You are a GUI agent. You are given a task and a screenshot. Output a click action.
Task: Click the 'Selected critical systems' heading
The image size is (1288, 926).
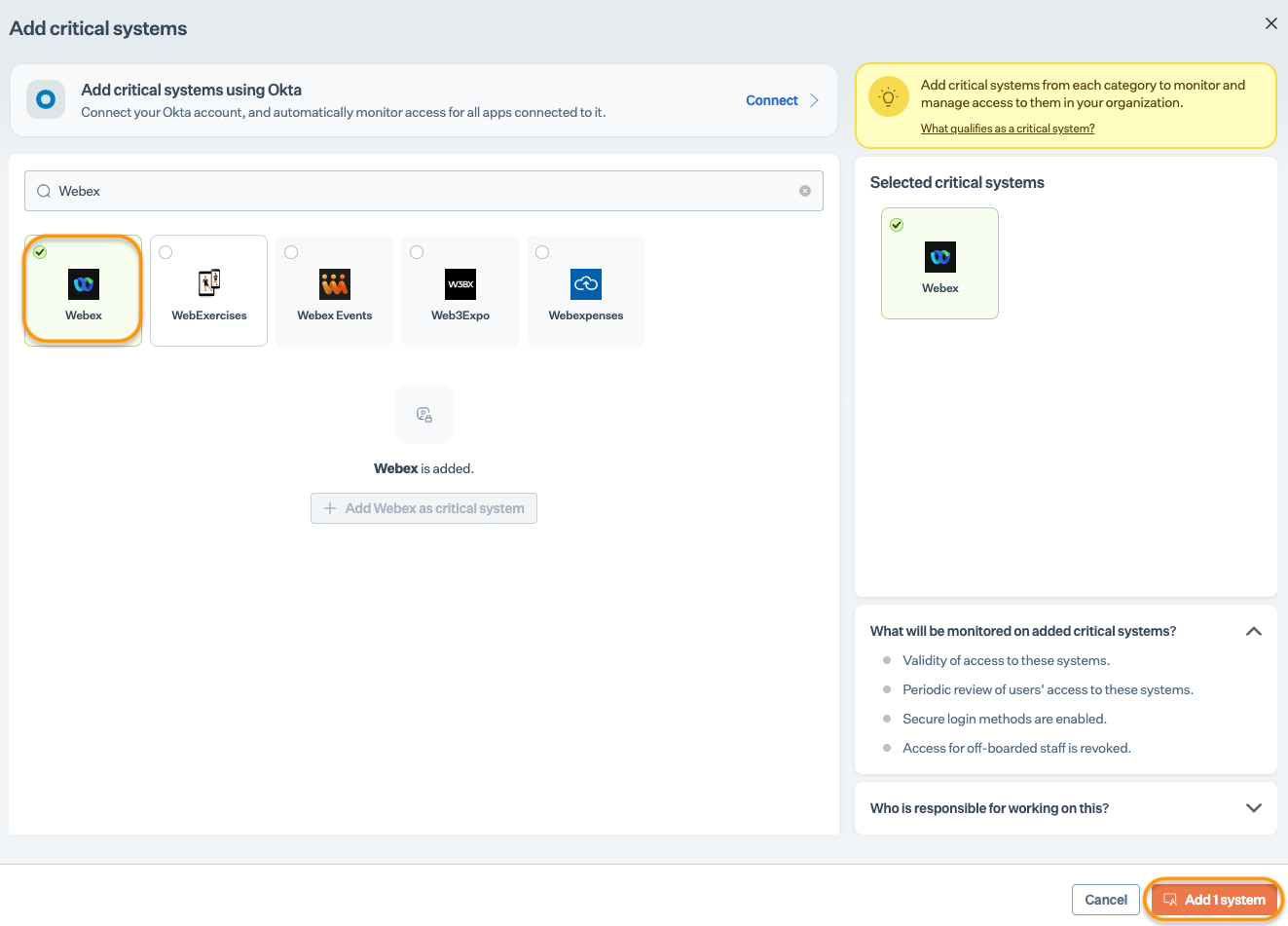coord(957,182)
